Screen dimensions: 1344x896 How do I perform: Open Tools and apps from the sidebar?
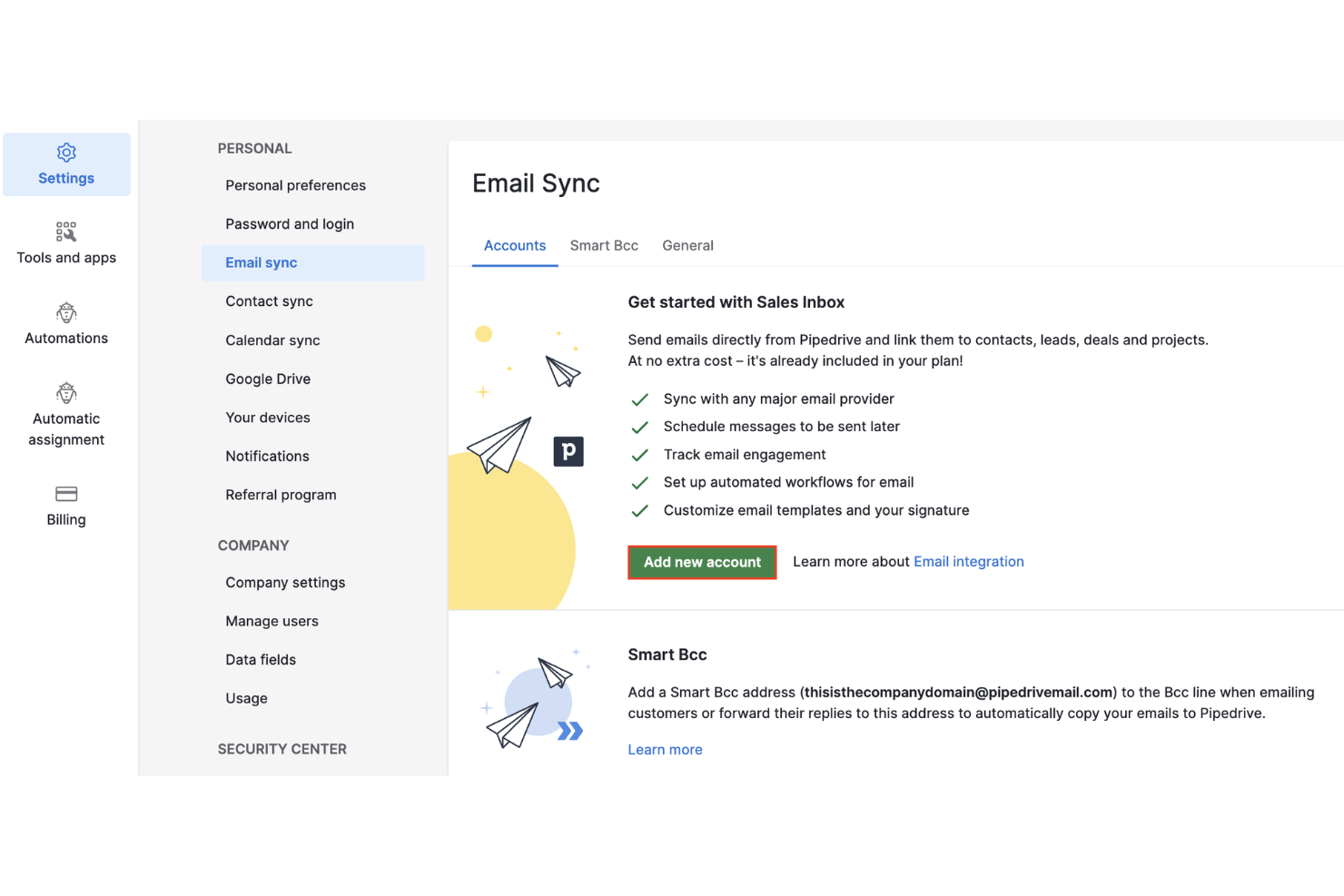pyautogui.click(x=66, y=242)
